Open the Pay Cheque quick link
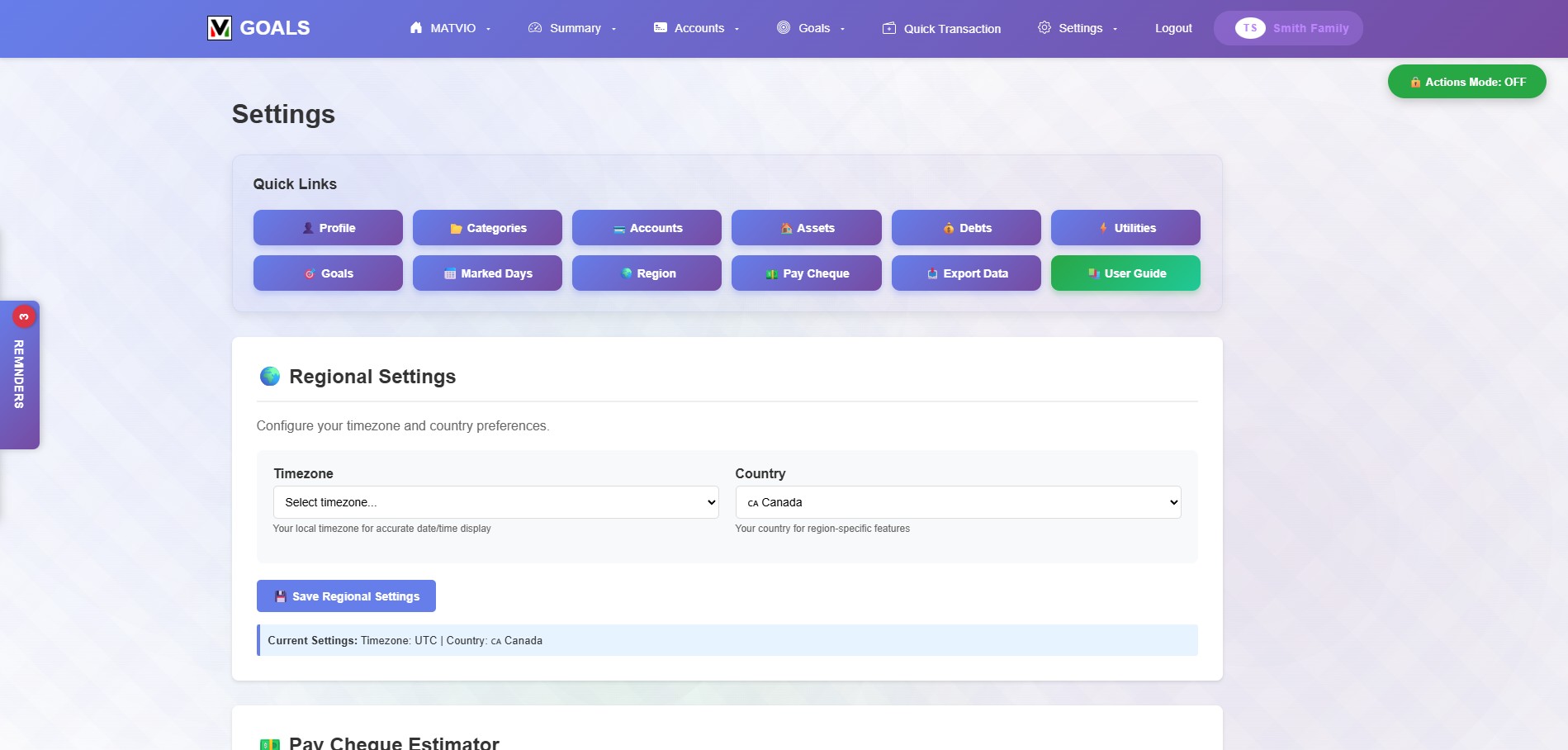 806,273
